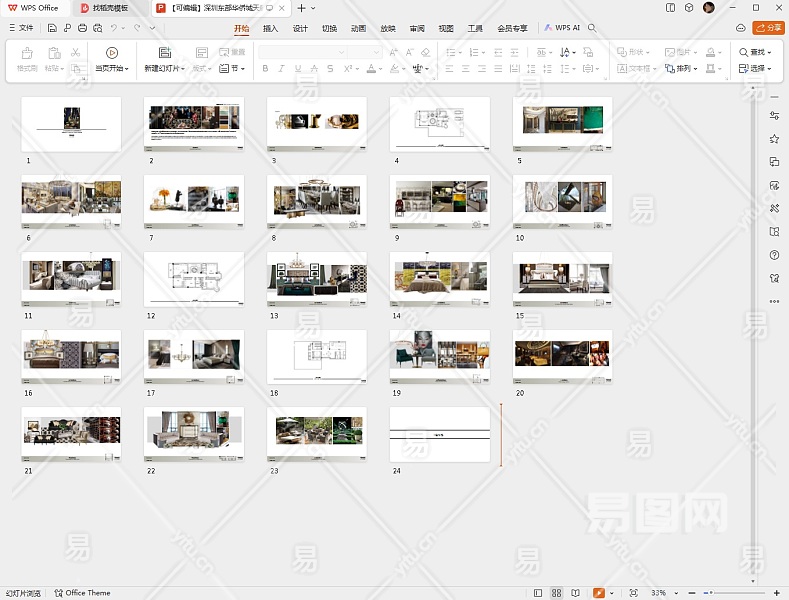Toggle slide sorter view in status bar

[556, 593]
